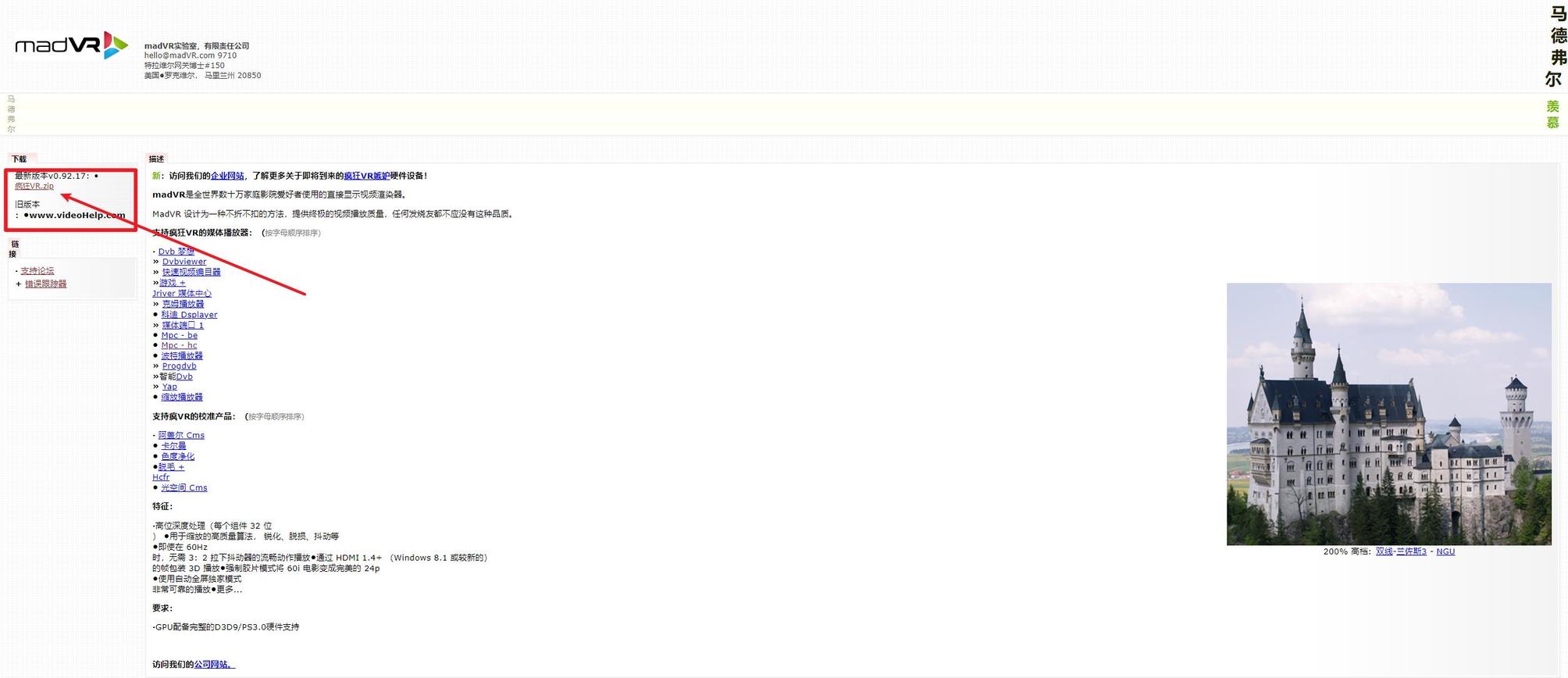This screenshot has height=678, width=1568.
Task: Click the 支持疯狂VR的媒体播放器 heading
Action: pos(202,233)
